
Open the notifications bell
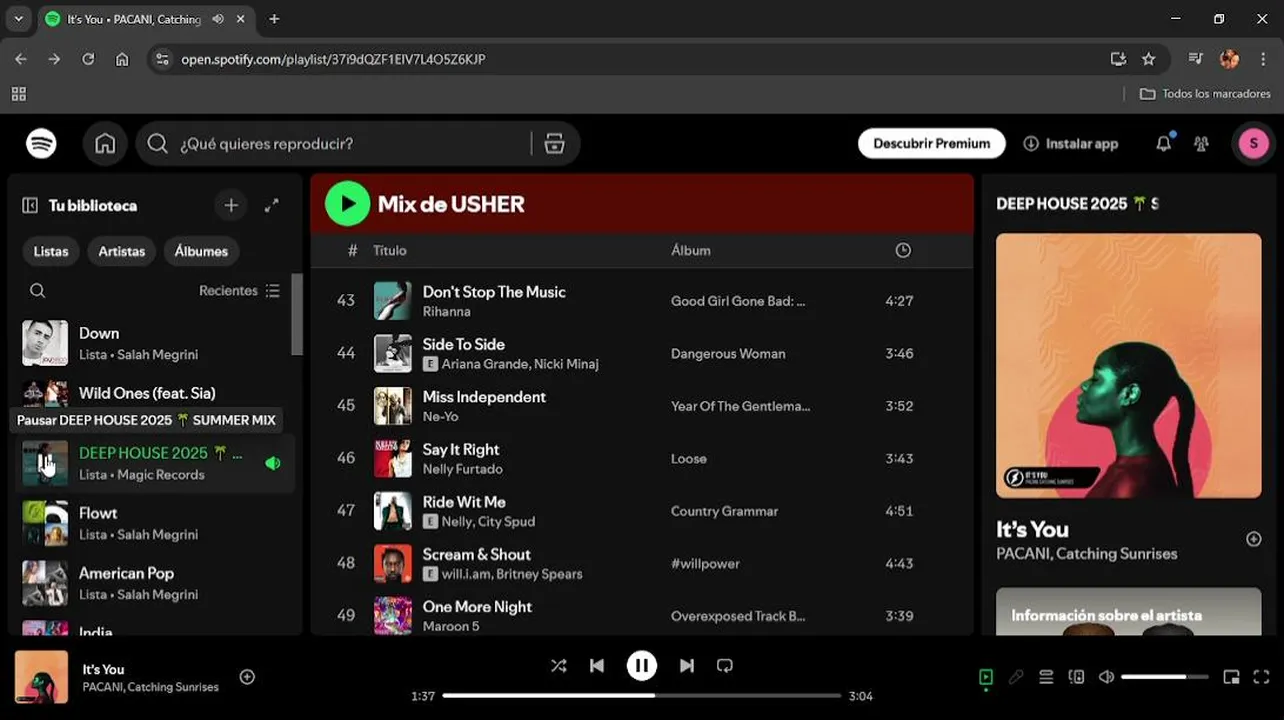(1163, 144)
